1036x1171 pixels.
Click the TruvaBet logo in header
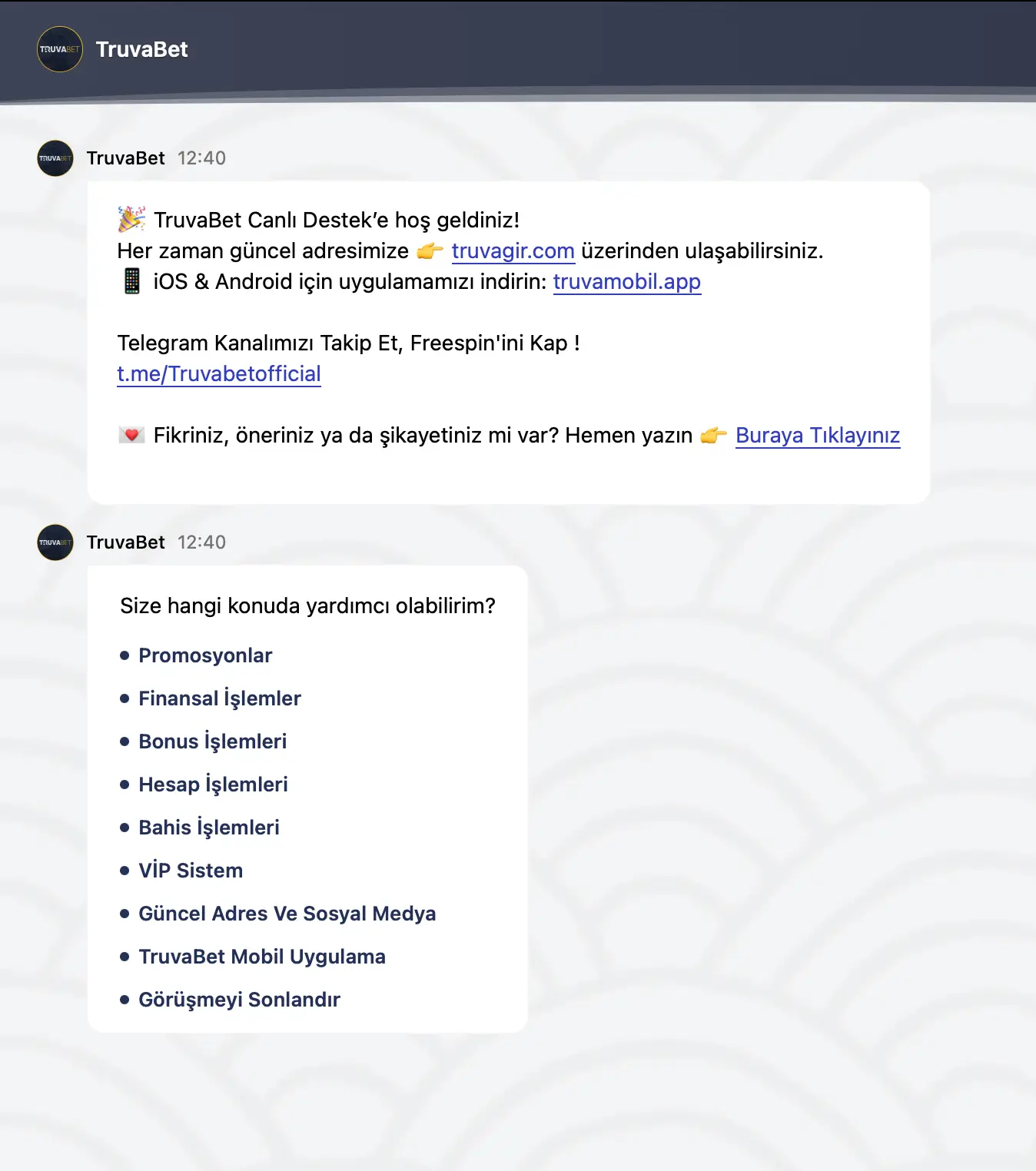60,49
